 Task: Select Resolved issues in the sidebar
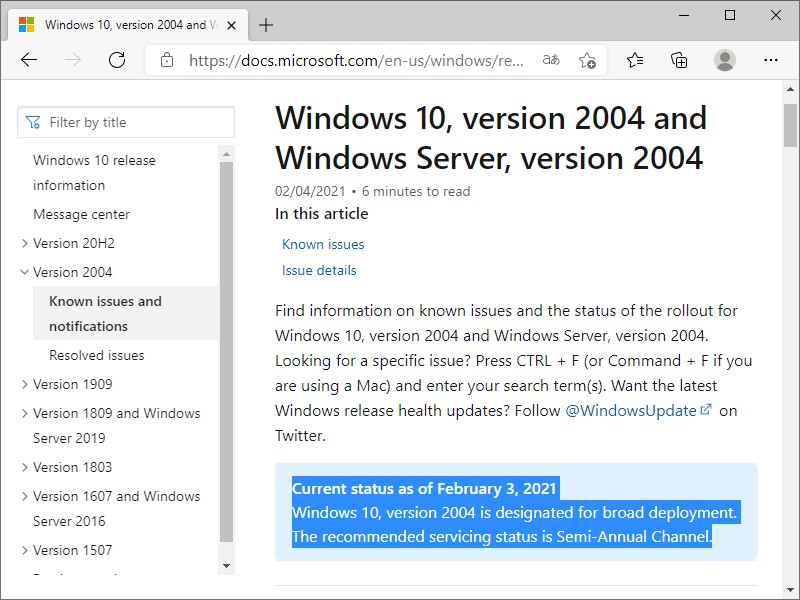[96, 355]
